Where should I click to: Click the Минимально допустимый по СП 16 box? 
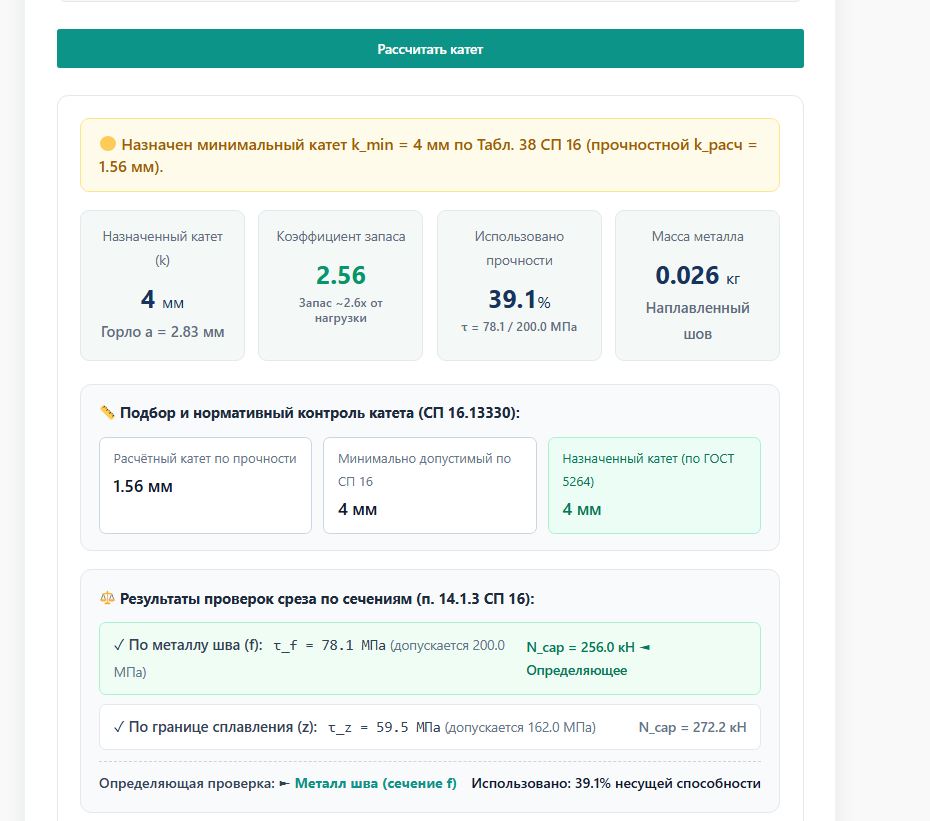tap(430, 485)
